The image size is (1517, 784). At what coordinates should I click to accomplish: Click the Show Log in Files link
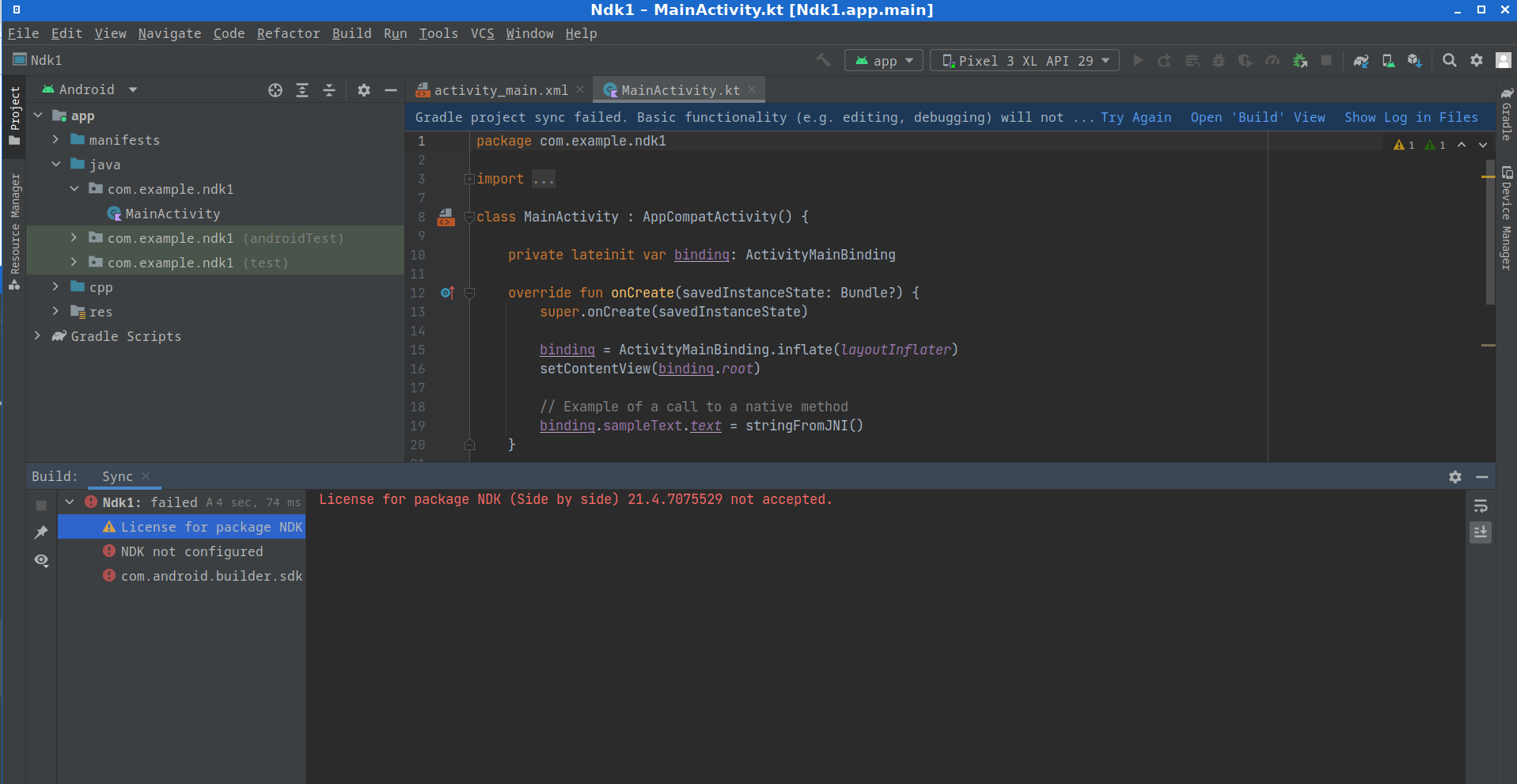tap(1410, 117)
